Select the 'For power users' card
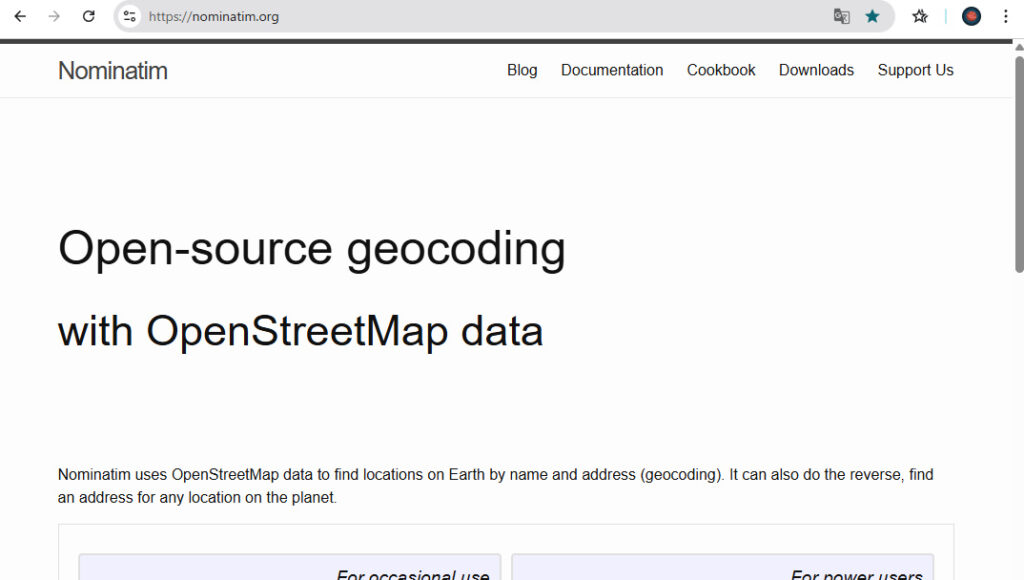The image size is (1024, 580). (722, 568)
